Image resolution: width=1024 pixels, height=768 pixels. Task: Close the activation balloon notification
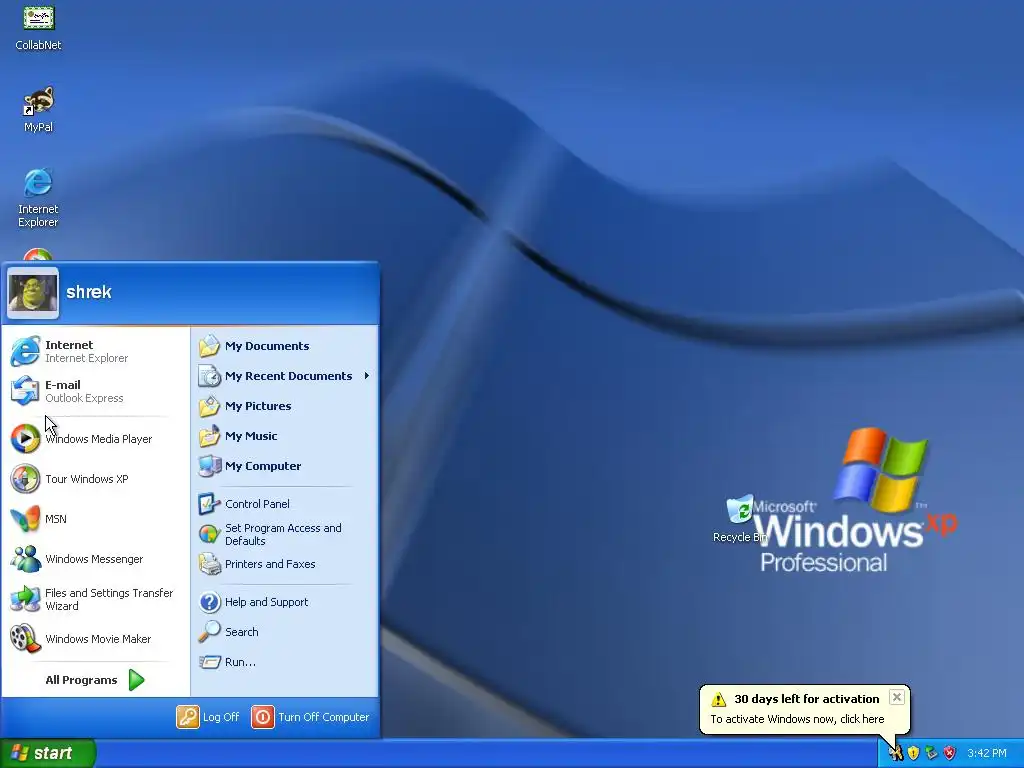[897, 697]
